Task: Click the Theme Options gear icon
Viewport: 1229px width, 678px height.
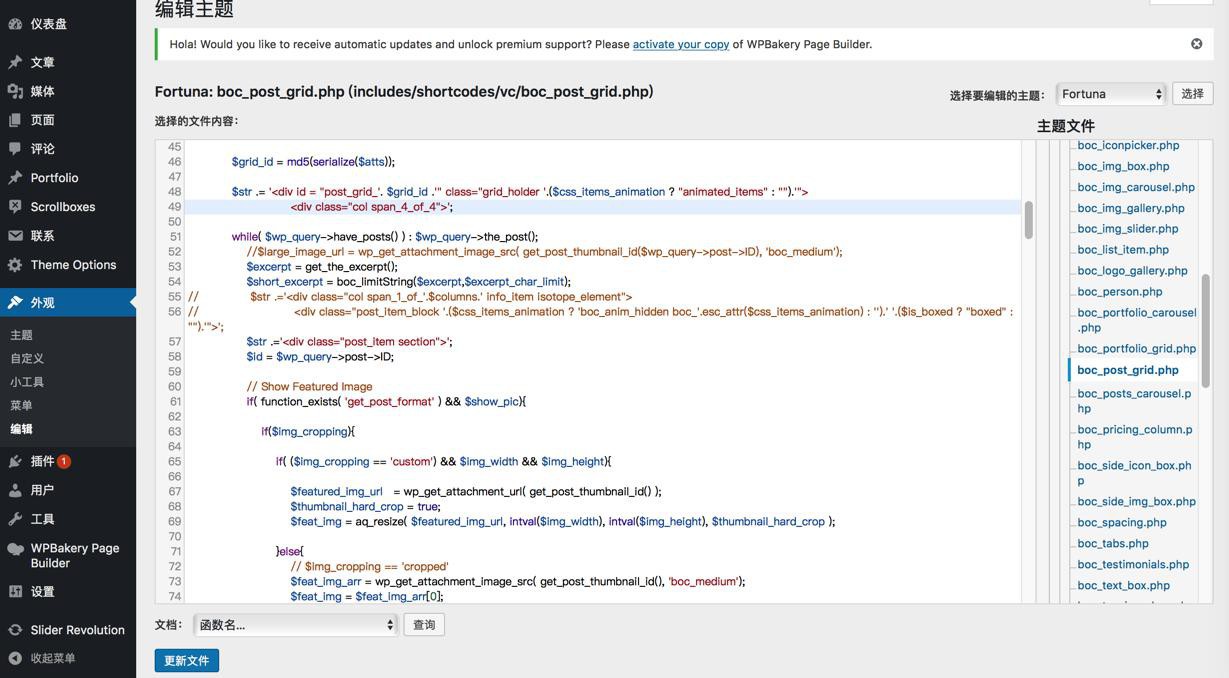Action: pos(15,265)
